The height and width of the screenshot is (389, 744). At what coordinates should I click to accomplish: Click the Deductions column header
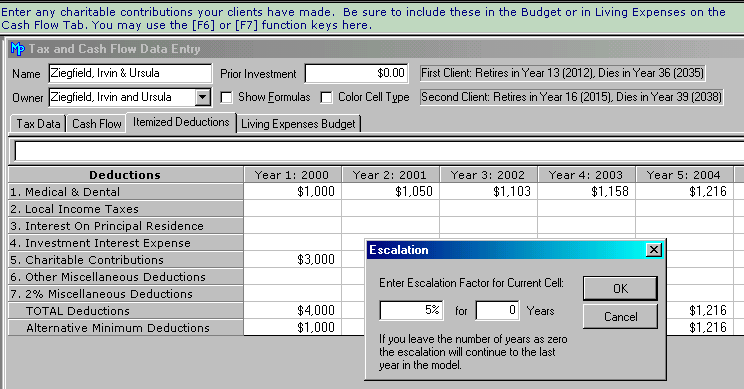coord(126,175)
